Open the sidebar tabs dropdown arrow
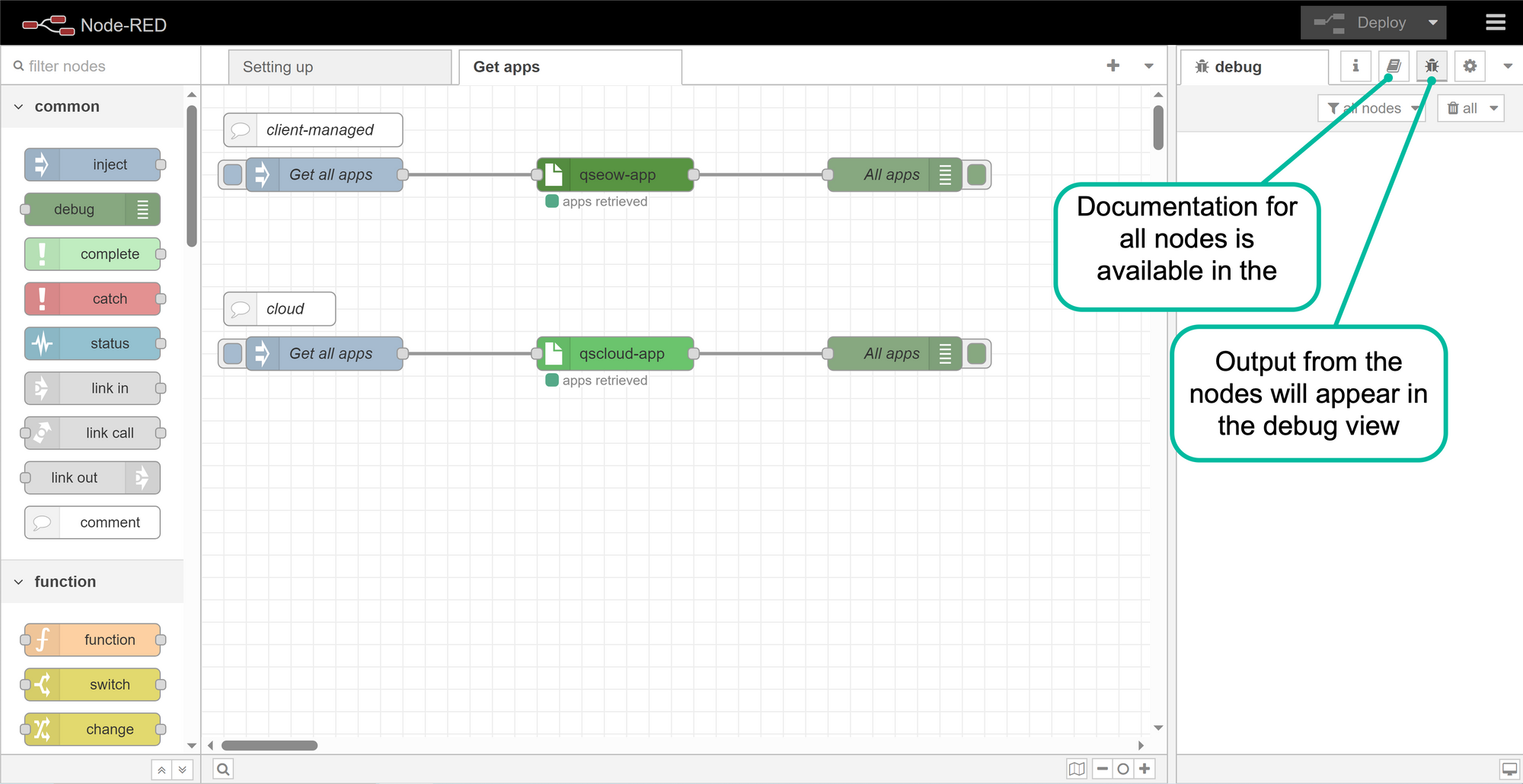The image size is (1523, 784). click(1508, 66)
